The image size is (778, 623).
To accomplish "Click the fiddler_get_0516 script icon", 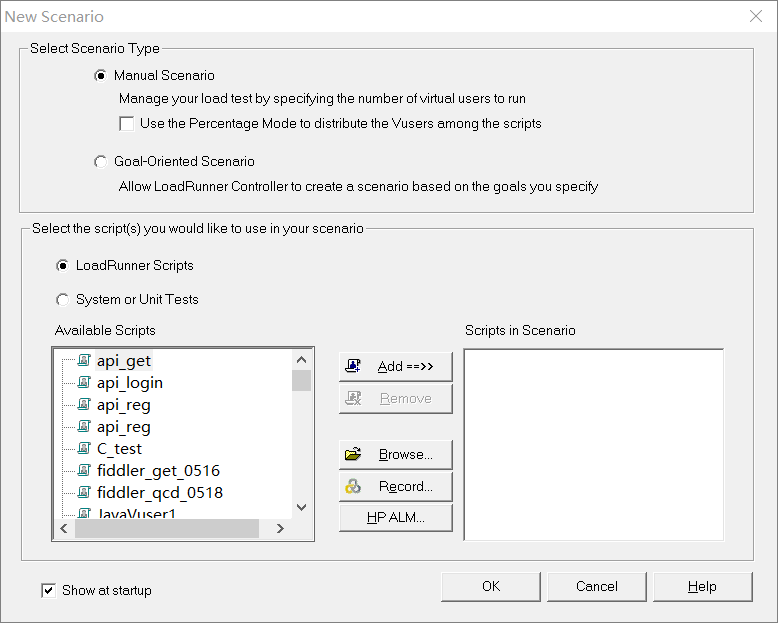I will click(84, 471).
